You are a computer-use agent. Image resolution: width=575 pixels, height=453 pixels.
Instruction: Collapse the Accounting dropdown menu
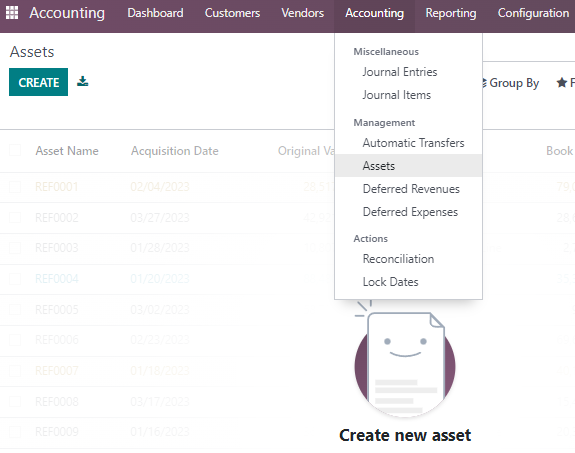click(374, 13)
